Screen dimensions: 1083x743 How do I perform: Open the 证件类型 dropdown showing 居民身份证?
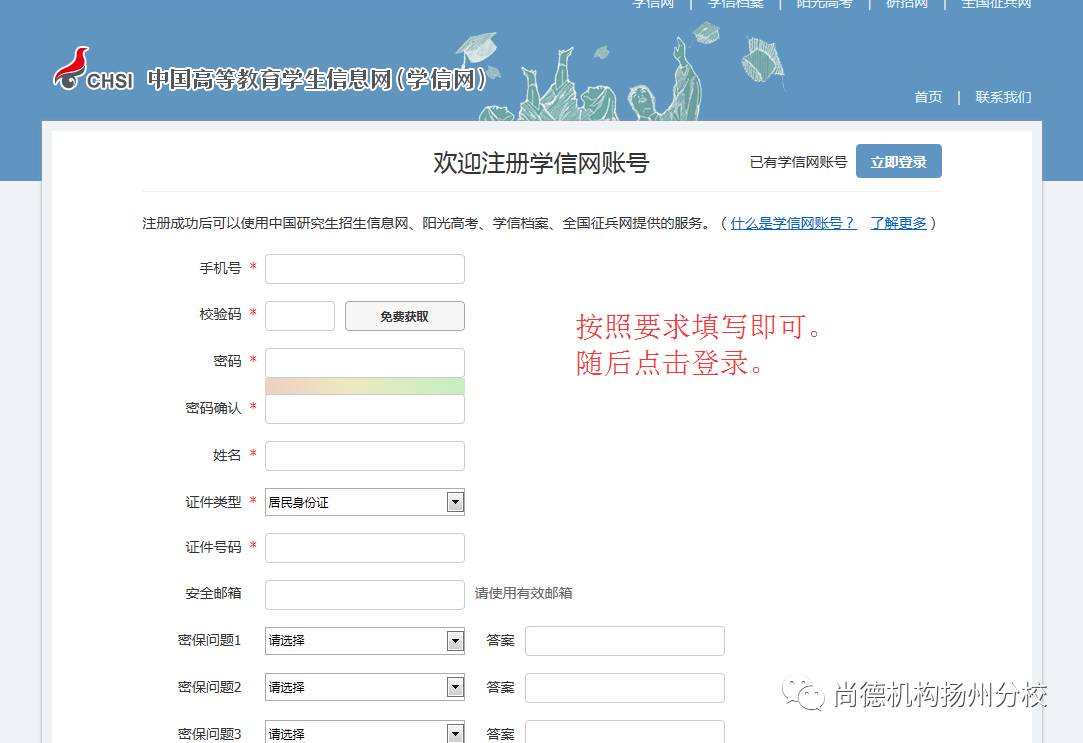[x=365, y=502]
